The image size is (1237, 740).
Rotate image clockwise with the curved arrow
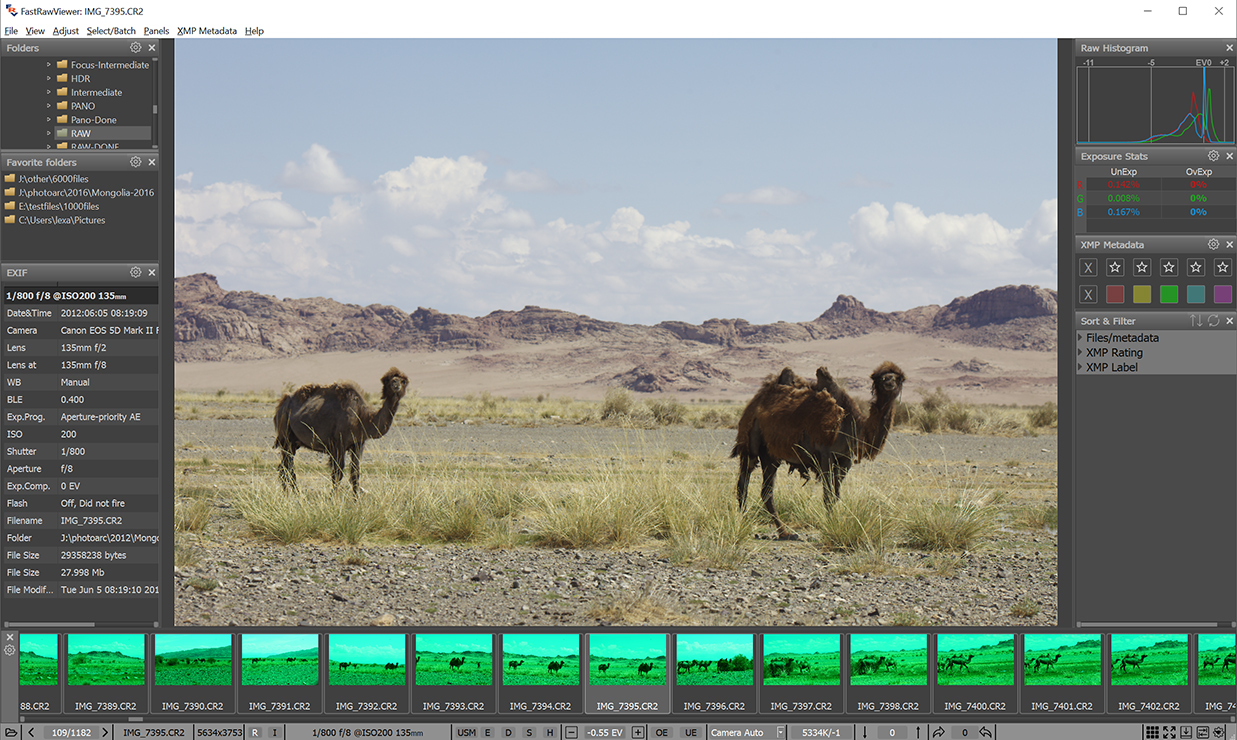(939, 732)
